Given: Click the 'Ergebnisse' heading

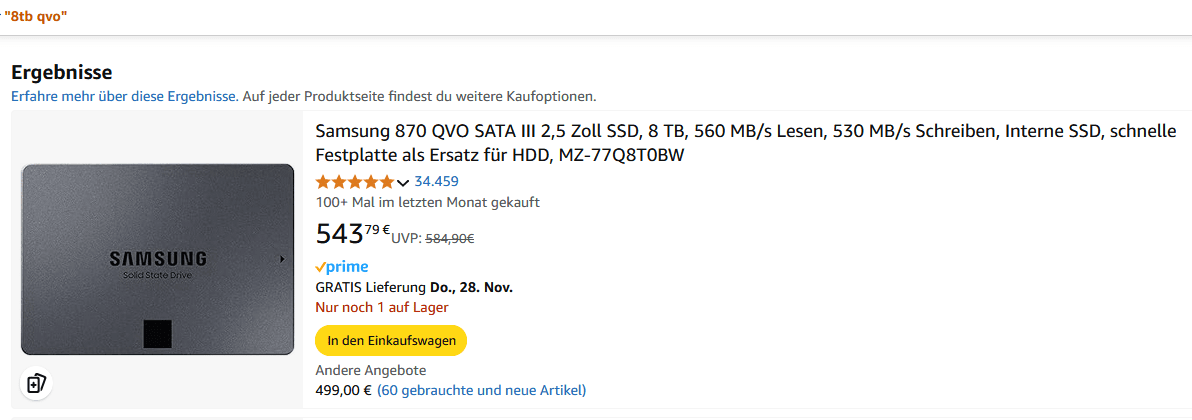Looking at the screenshot, I should (61, 72).
